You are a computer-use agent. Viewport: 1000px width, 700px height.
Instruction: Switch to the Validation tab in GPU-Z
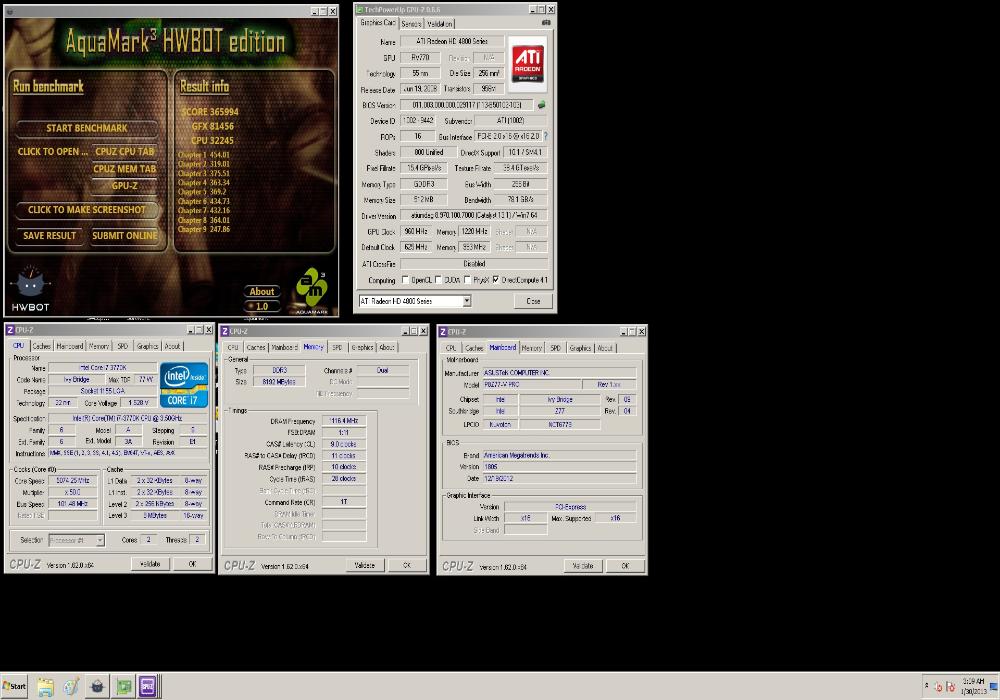pyautogui.click(x=439, y=24)
